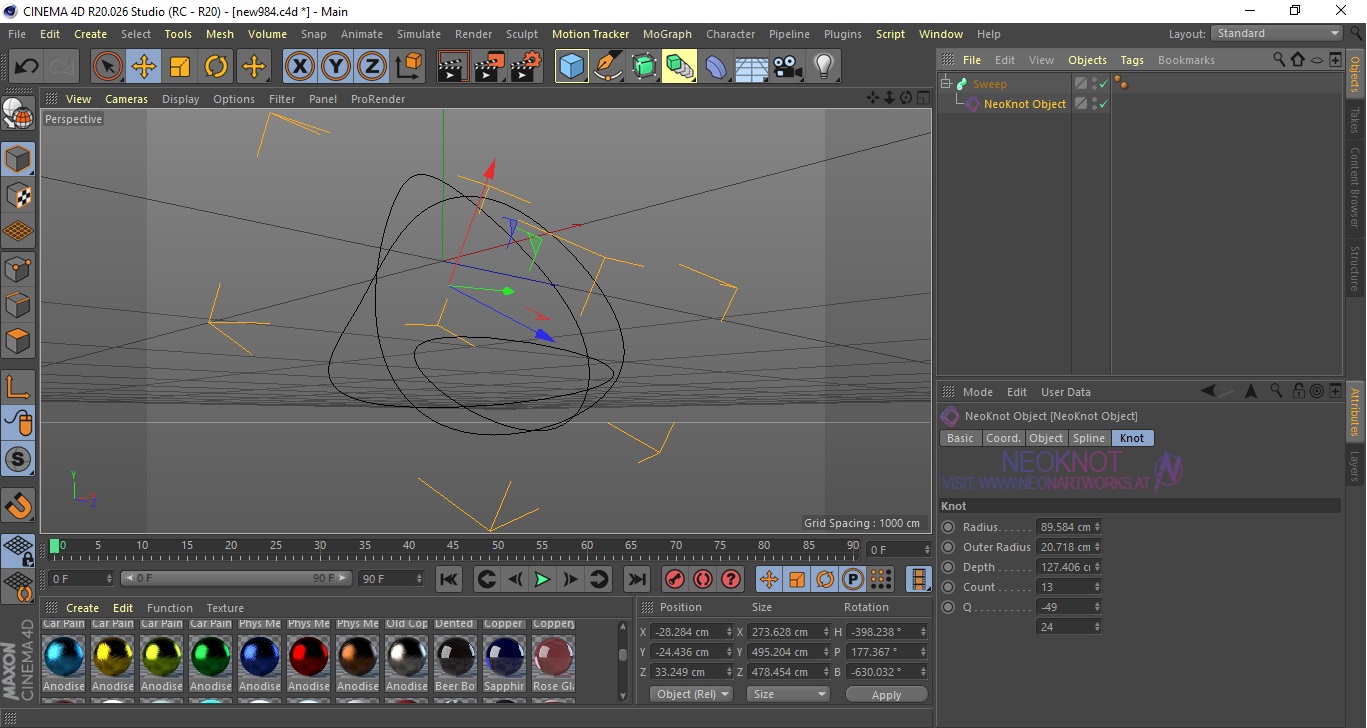Play the animation forwards
The image size is (1367, 728).
(542, 579)
